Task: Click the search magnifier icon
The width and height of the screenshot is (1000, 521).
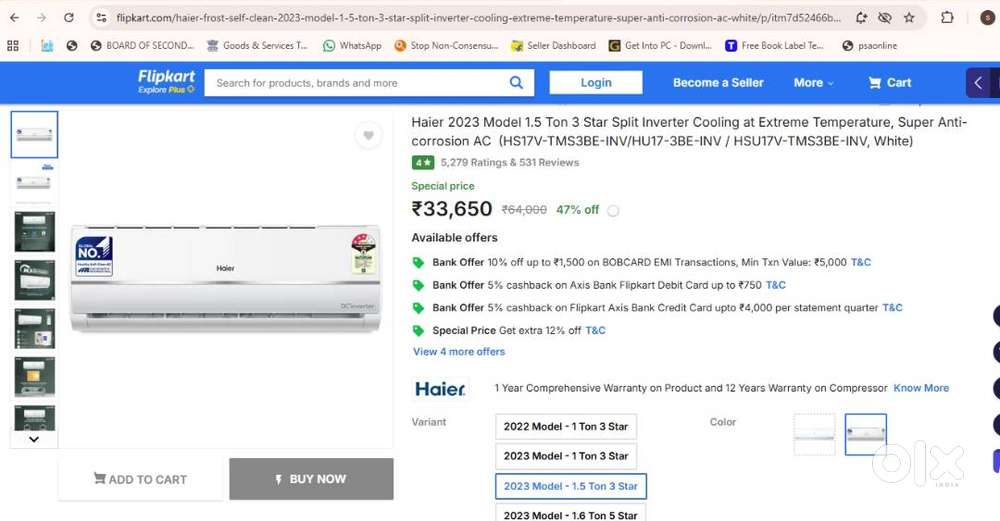Action: (x=516, y=83)
